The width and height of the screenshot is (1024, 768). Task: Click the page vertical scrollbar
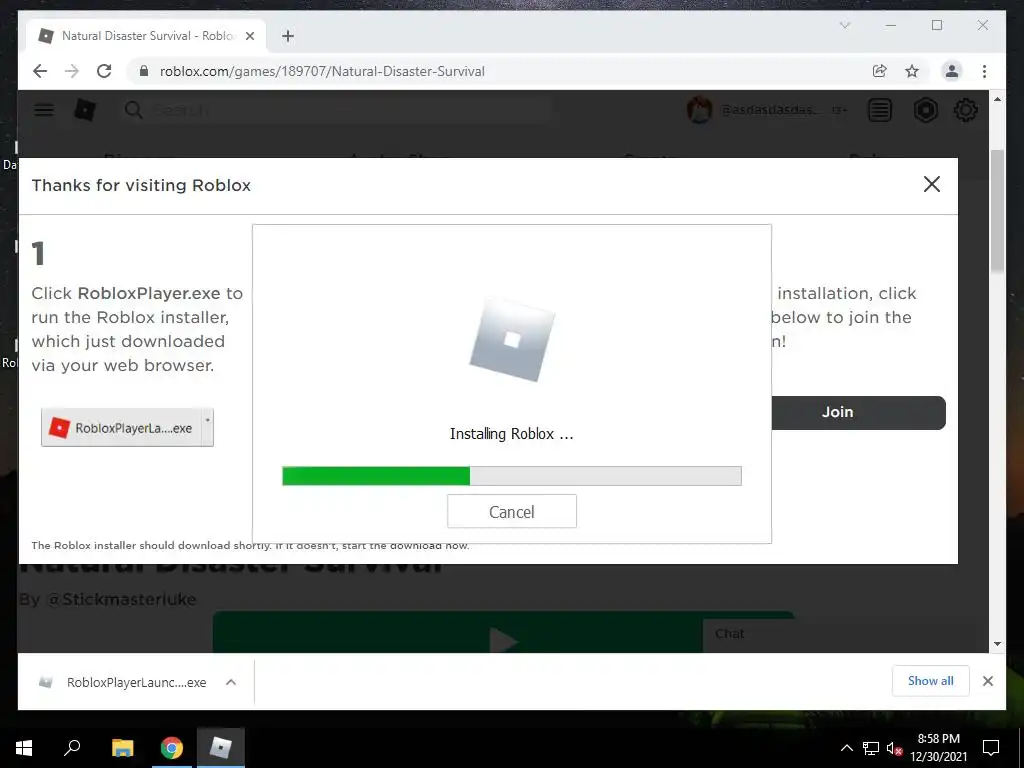pos(997,212)
